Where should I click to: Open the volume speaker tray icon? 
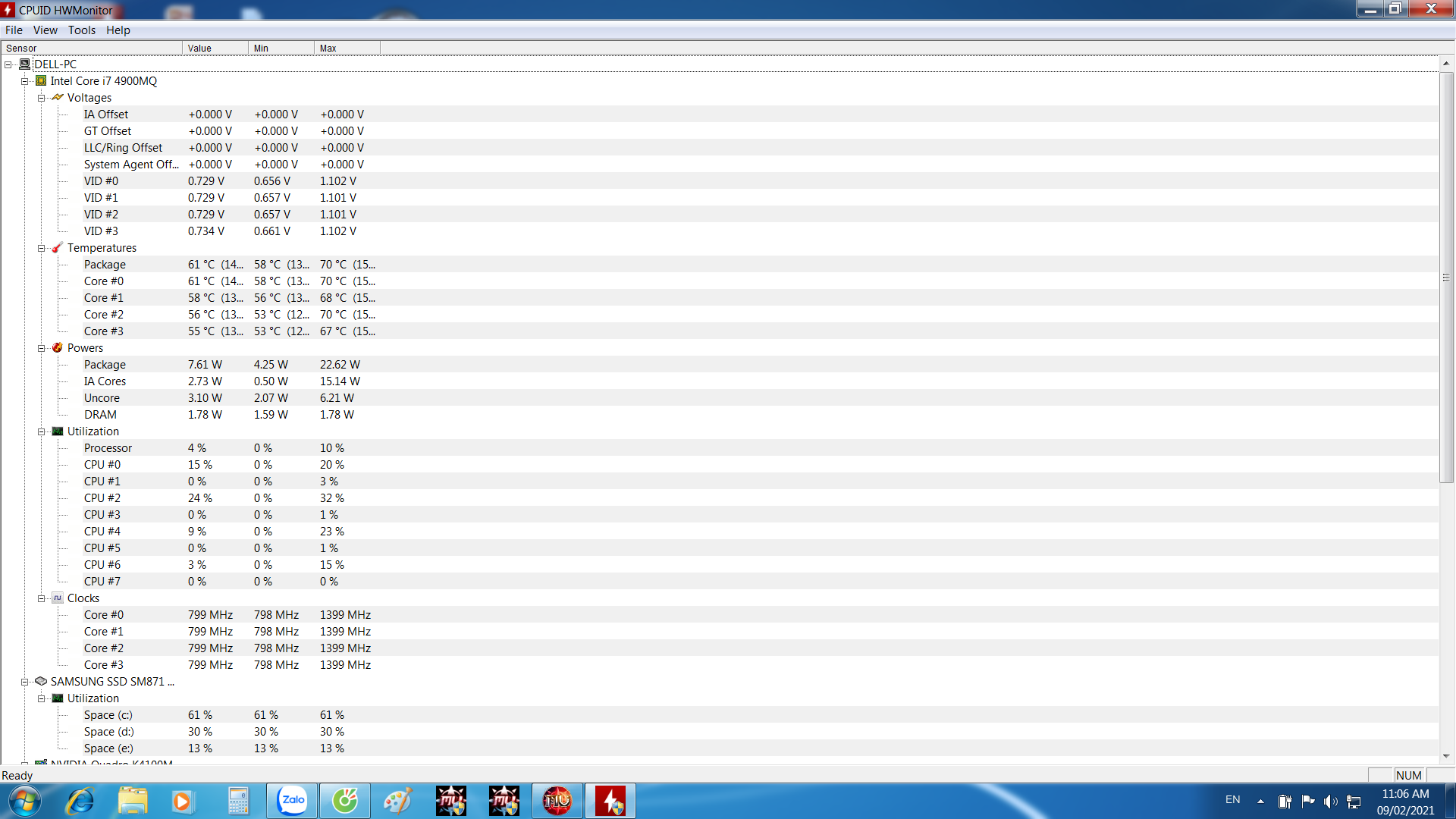click(x=1331, y=802)
